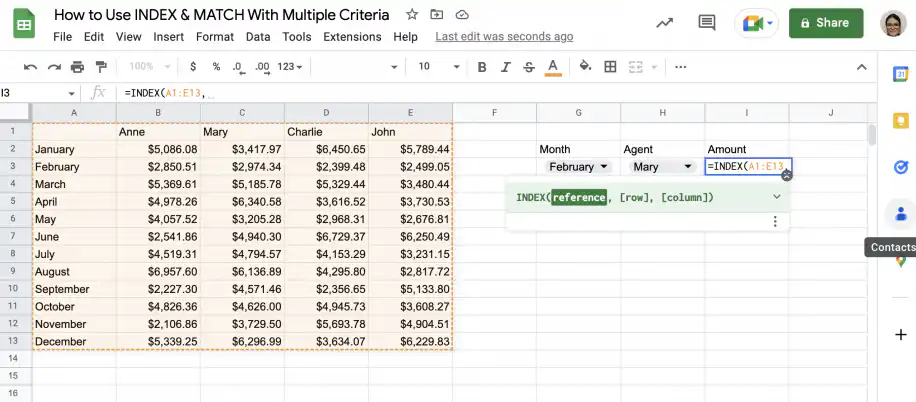
Task: Open more number formats dropdown
Action: point(290,67)
